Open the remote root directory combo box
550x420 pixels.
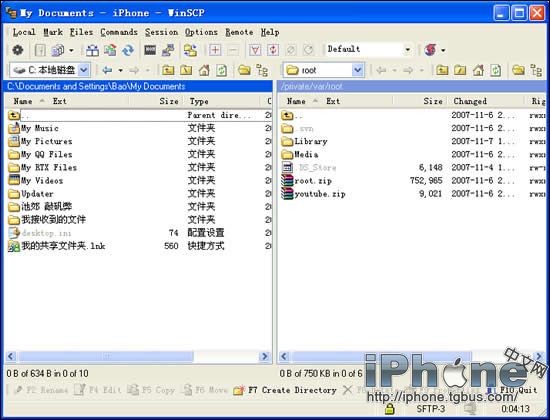click(323, 70)
